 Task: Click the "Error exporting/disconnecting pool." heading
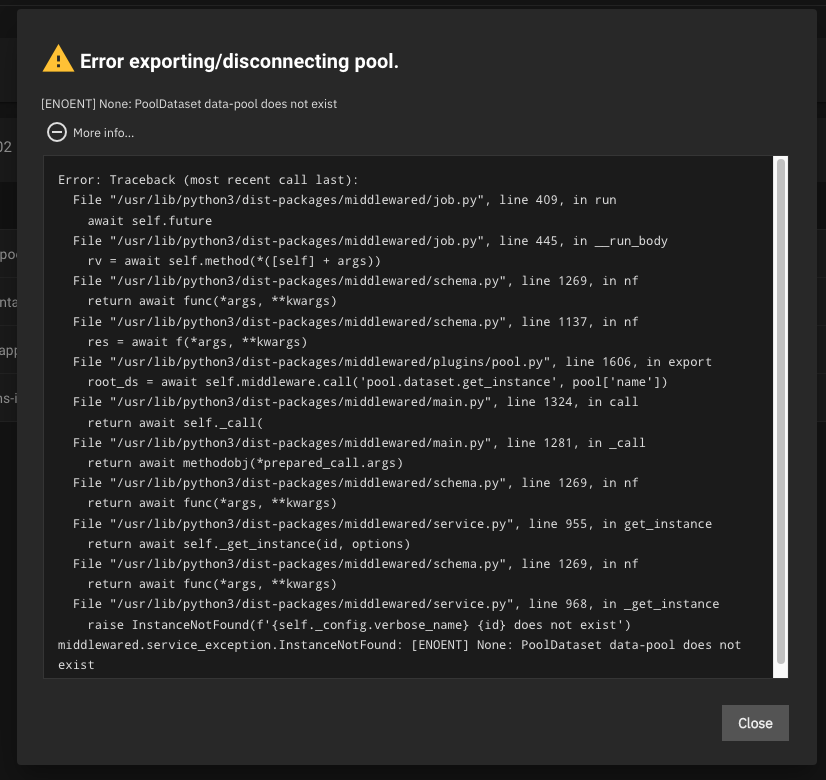(239, 62)
